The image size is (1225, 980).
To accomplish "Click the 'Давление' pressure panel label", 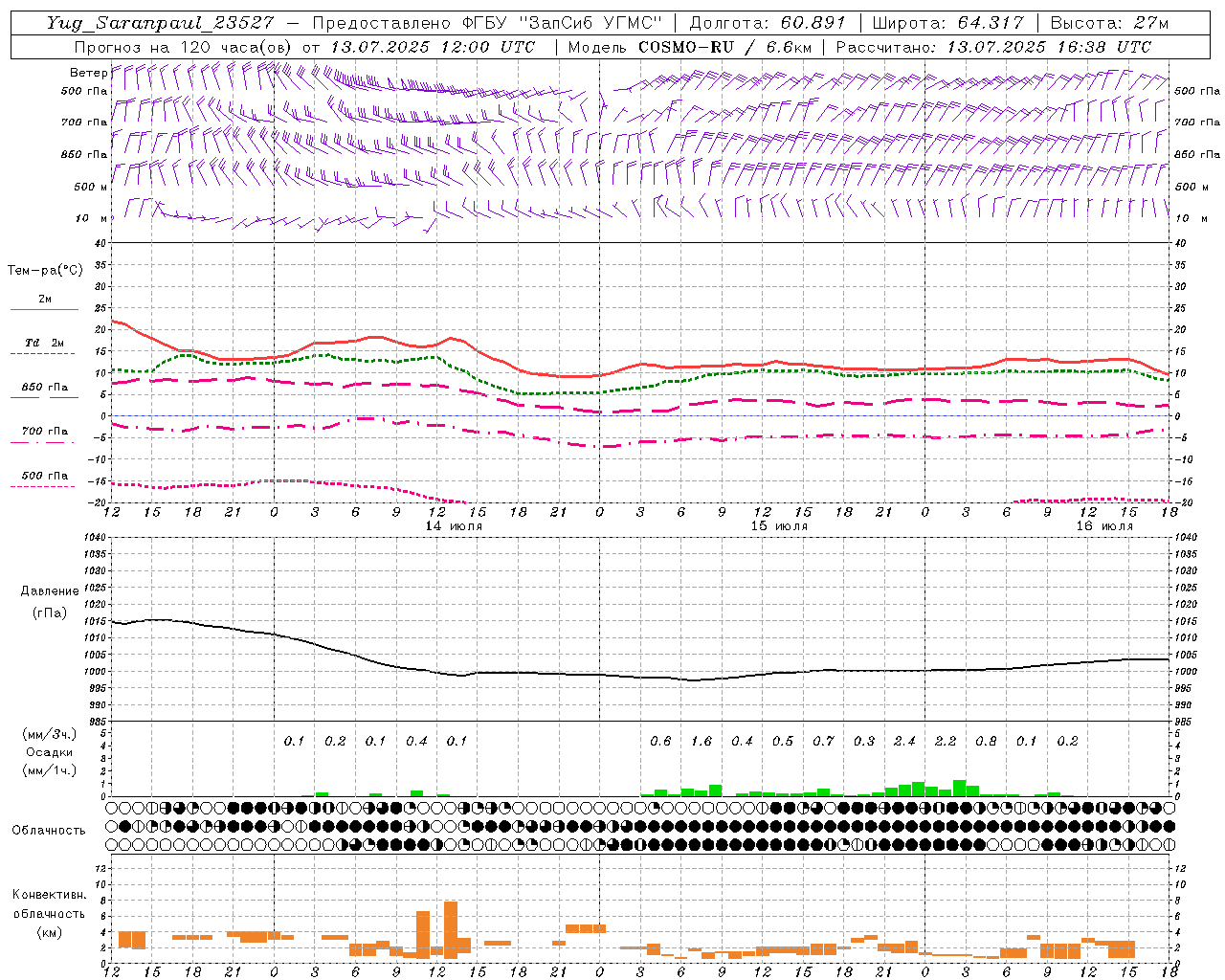I will [x=50, y=591].
